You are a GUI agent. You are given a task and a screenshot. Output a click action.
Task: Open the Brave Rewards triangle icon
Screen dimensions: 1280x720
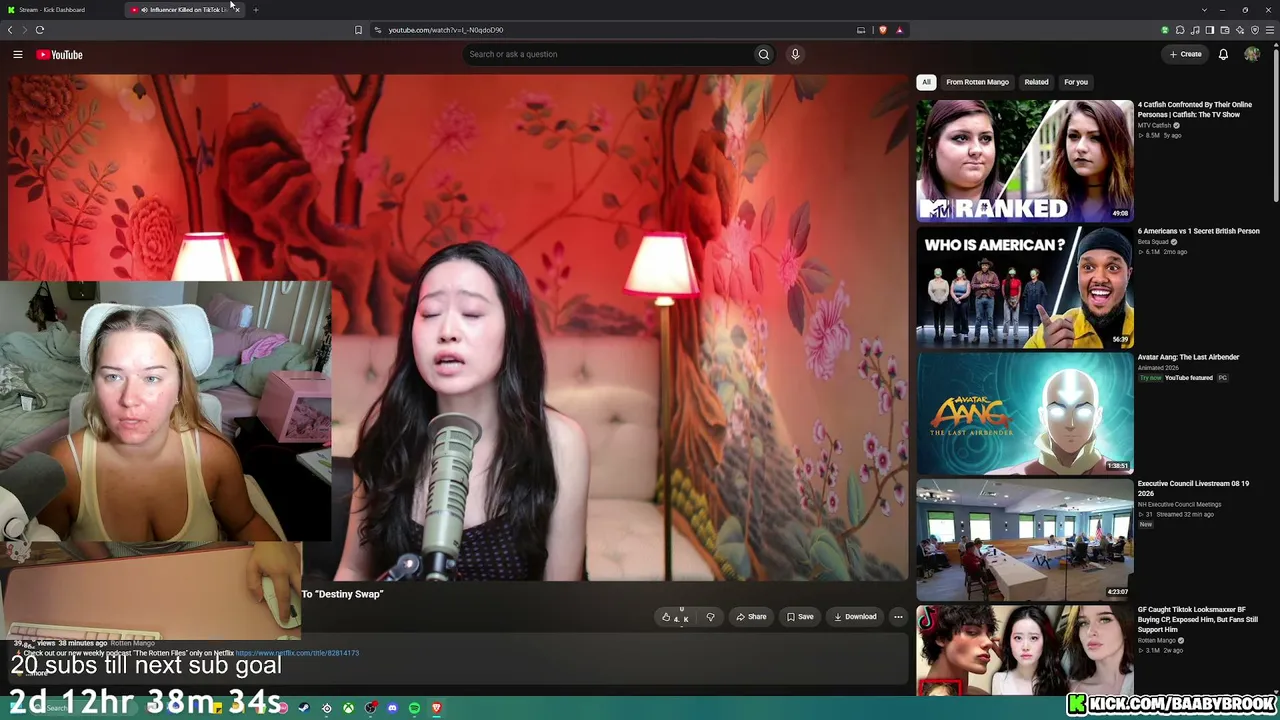pyautogui.click(x=899, y=30)
